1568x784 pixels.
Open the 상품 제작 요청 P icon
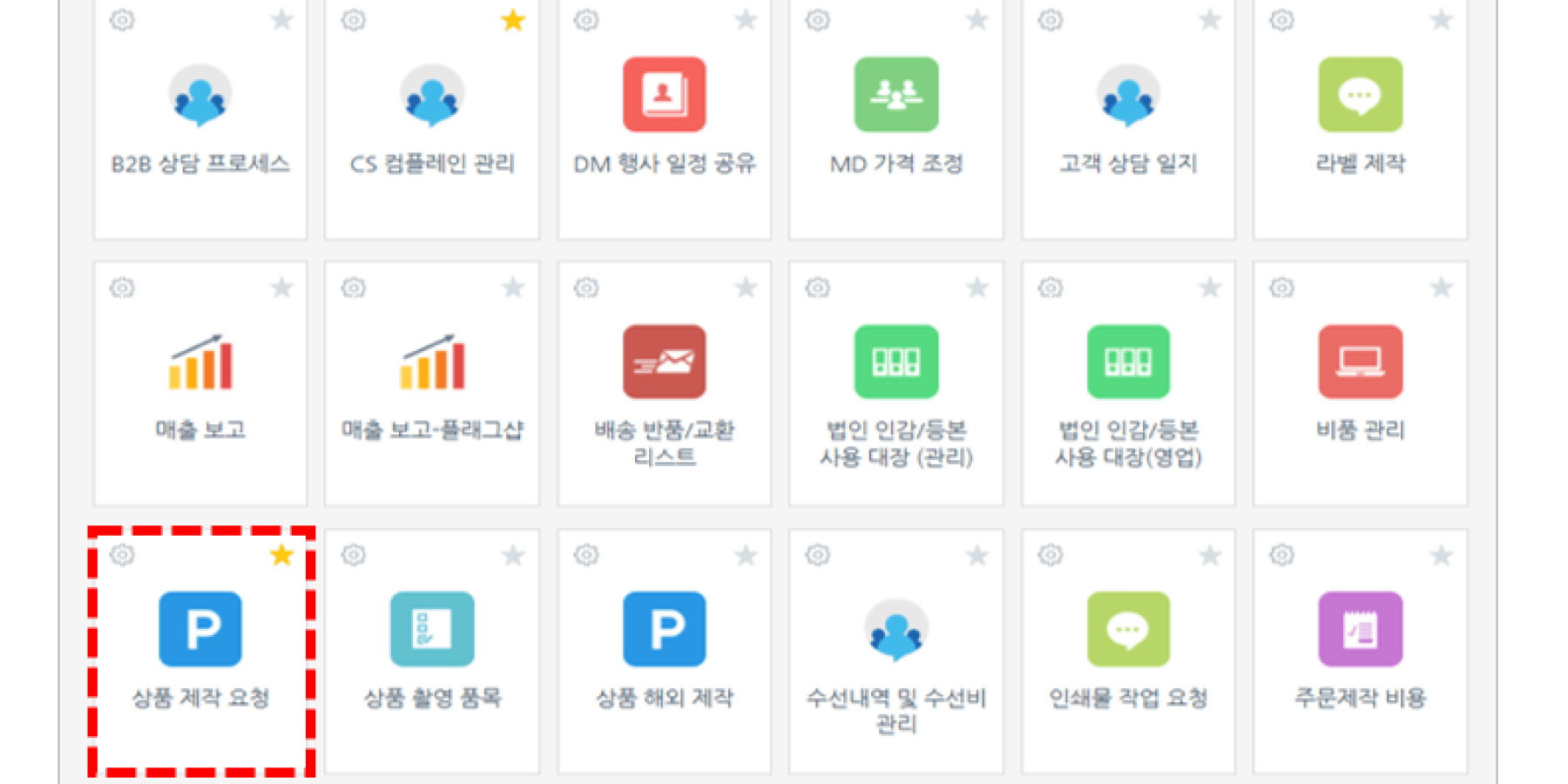pos(200,629)
